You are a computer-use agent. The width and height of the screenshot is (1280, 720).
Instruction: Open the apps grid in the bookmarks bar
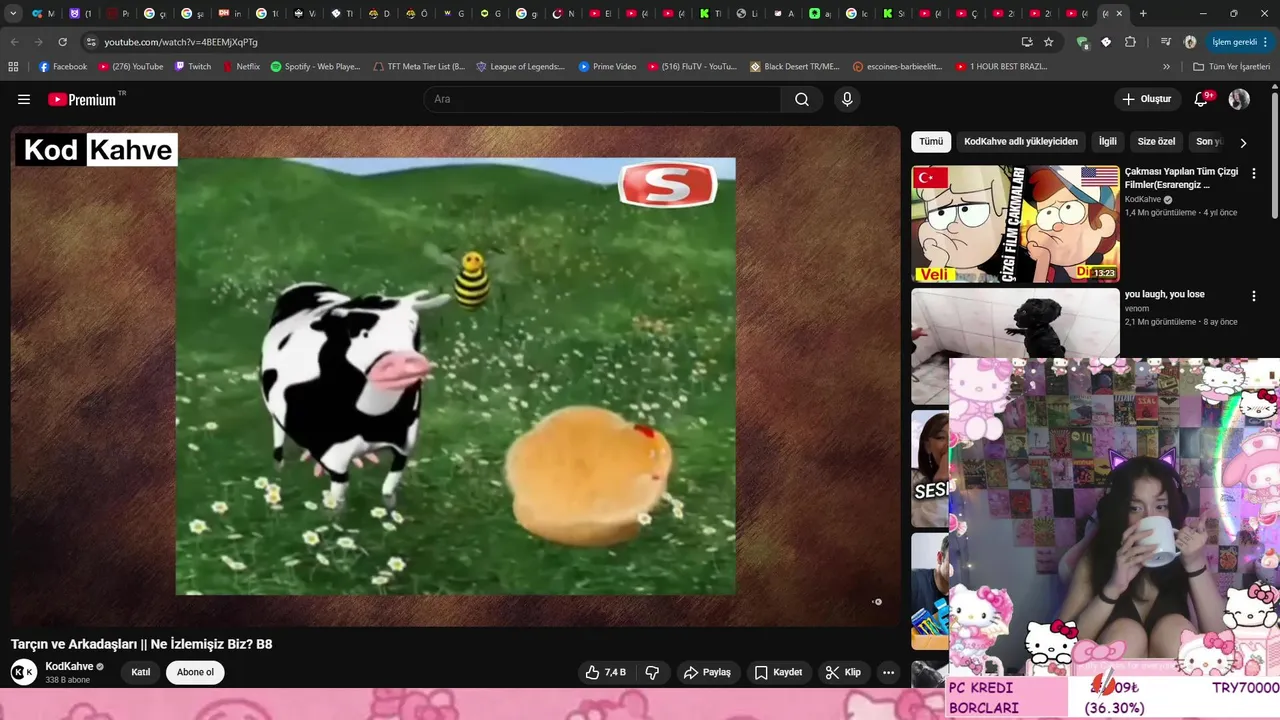(x=13, y=67)
